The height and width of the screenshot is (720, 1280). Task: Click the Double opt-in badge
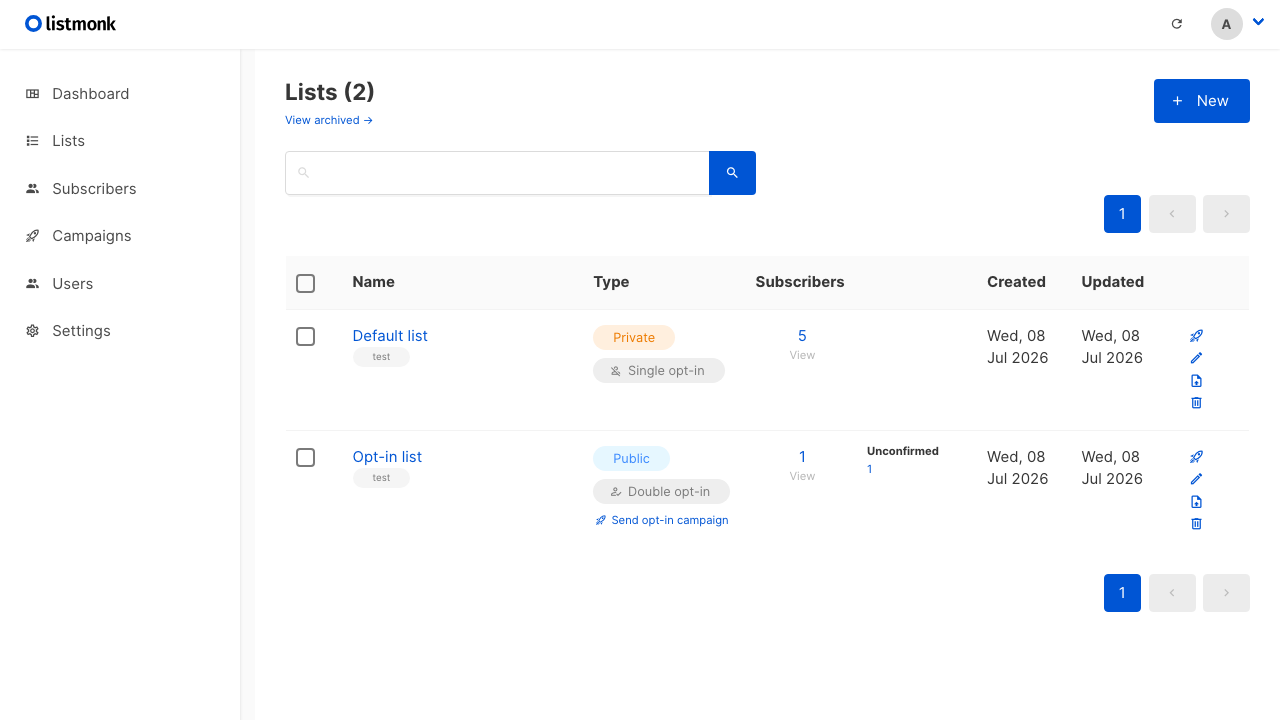661,492
